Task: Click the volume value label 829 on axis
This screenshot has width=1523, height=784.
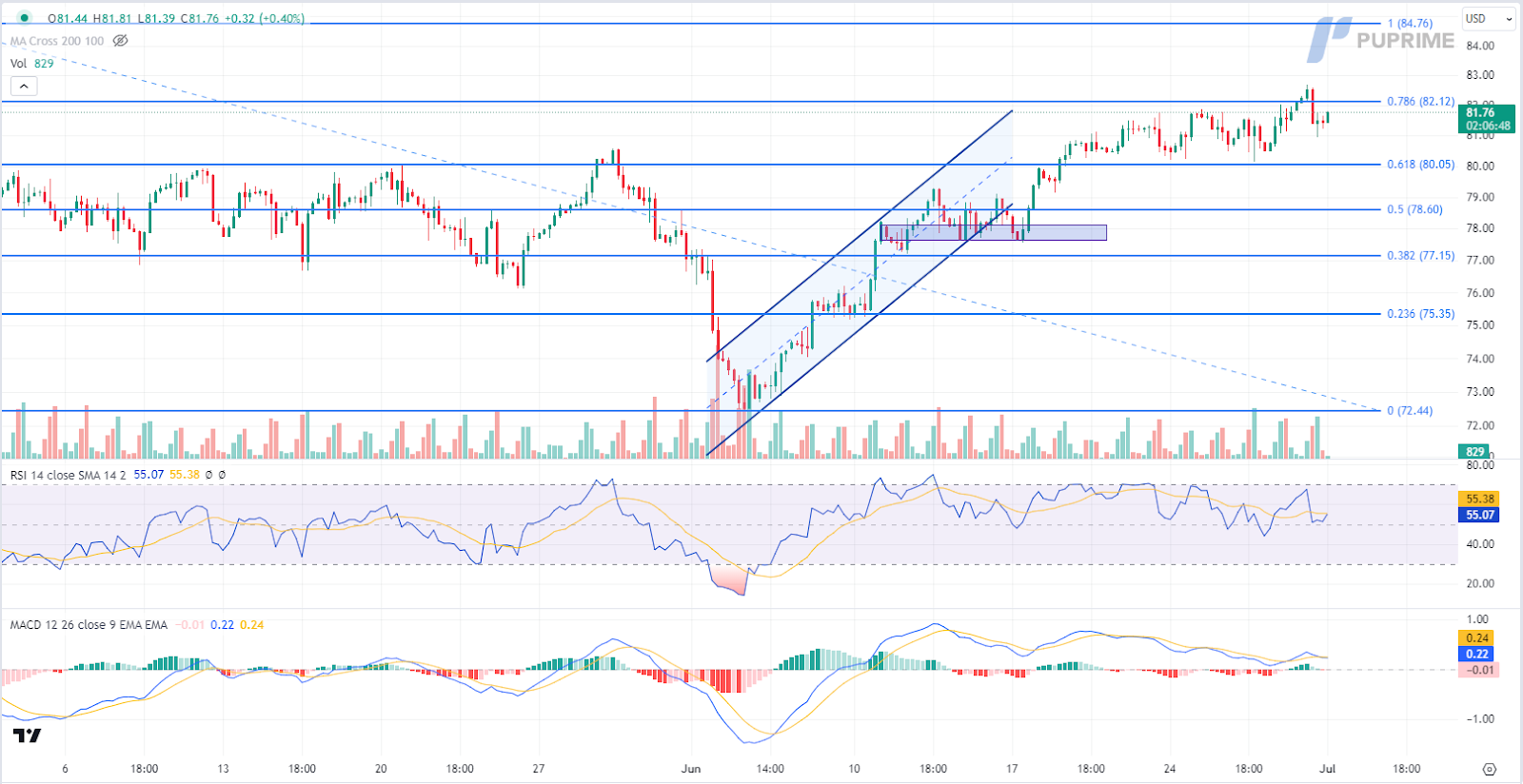Action: click(1475, 452)
